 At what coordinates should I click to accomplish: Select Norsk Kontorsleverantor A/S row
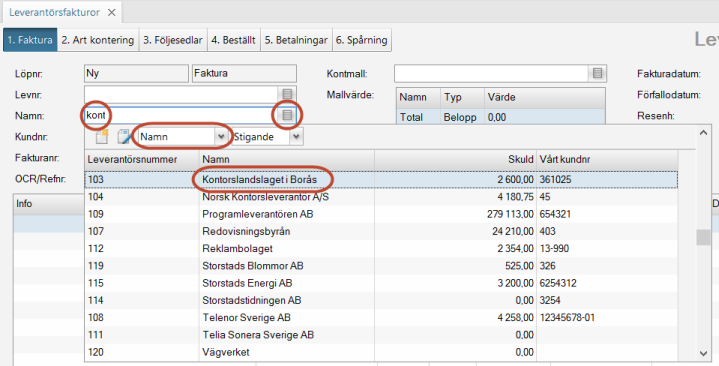click(x=381, y=197)
